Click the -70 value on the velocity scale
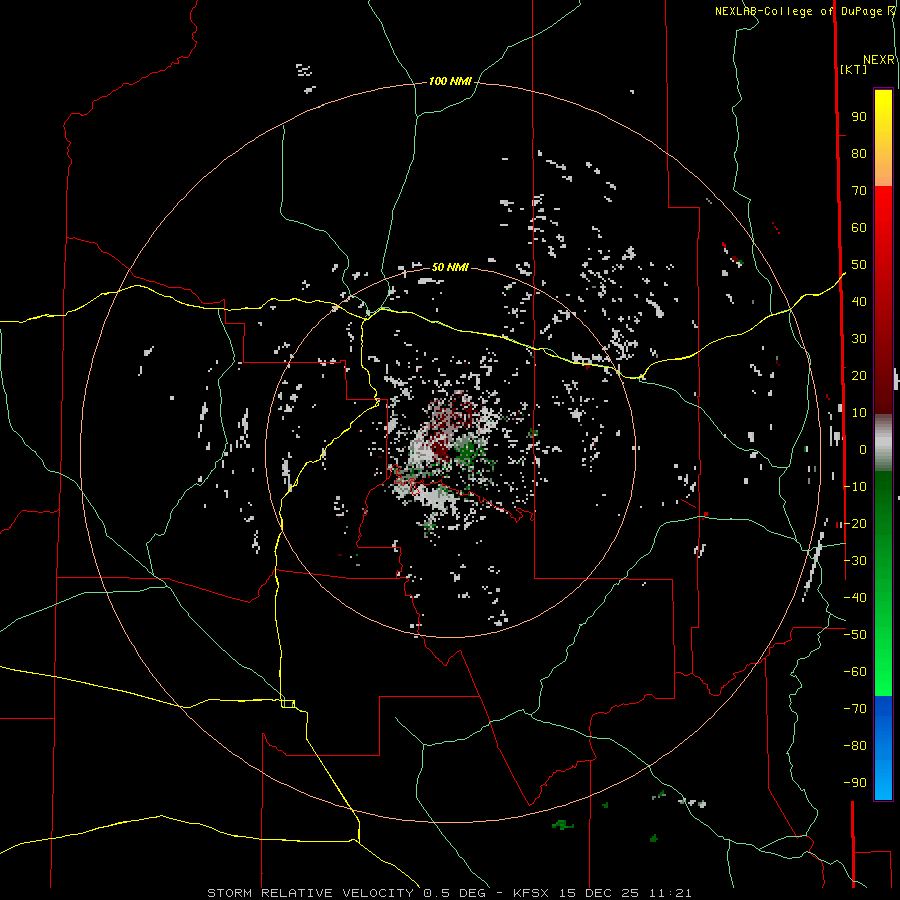The height and width of the screenshot is (900, 900). click(x=855, y=709)
